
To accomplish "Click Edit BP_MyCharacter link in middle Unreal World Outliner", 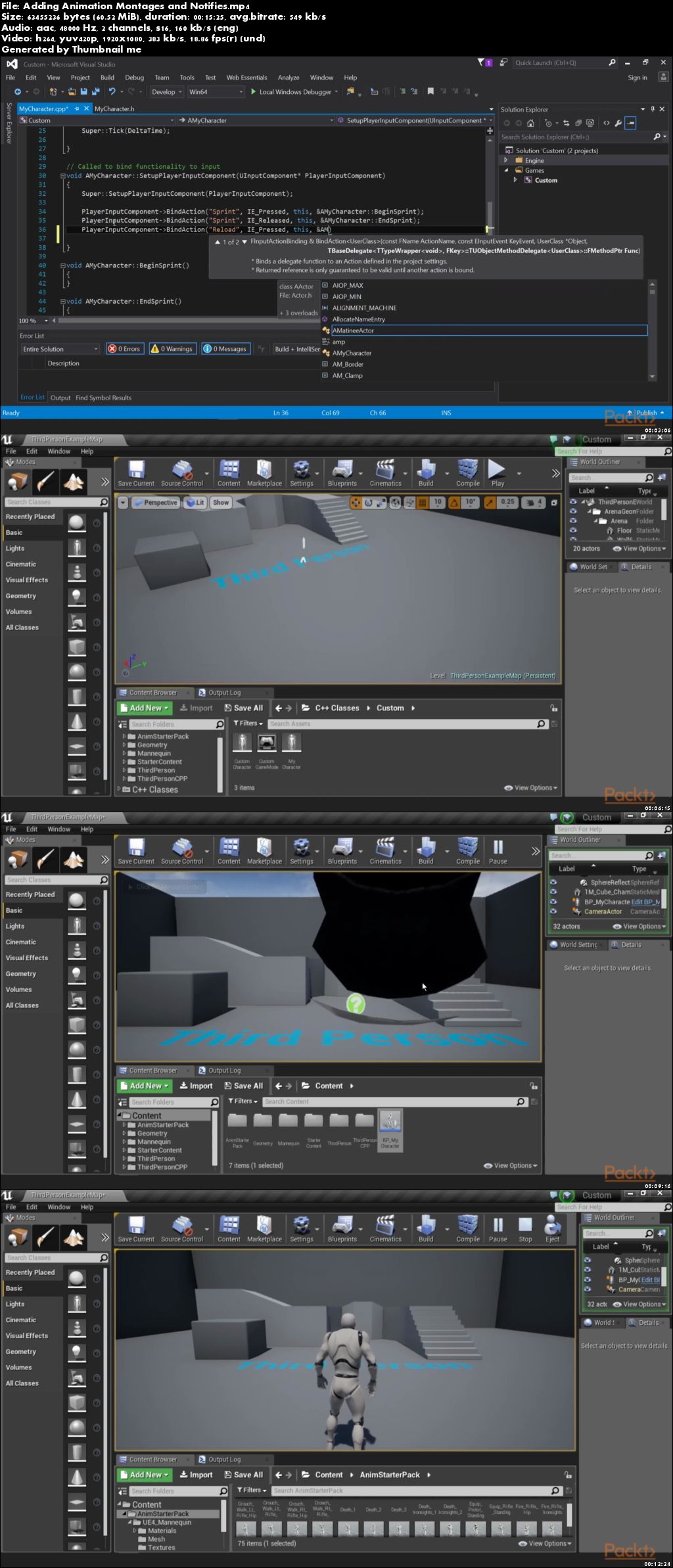I will [645, 902].
